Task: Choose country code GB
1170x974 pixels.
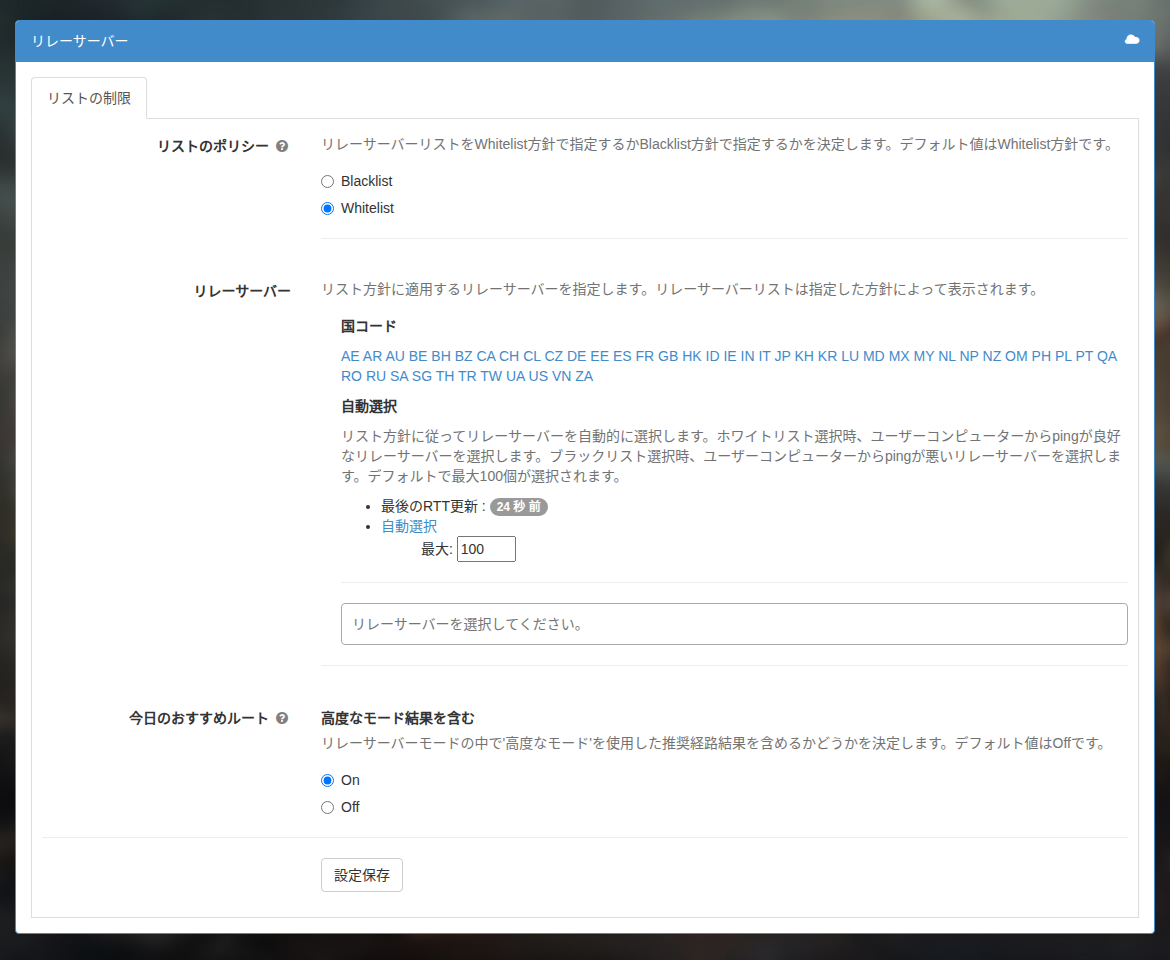Action: click(668, 356)
